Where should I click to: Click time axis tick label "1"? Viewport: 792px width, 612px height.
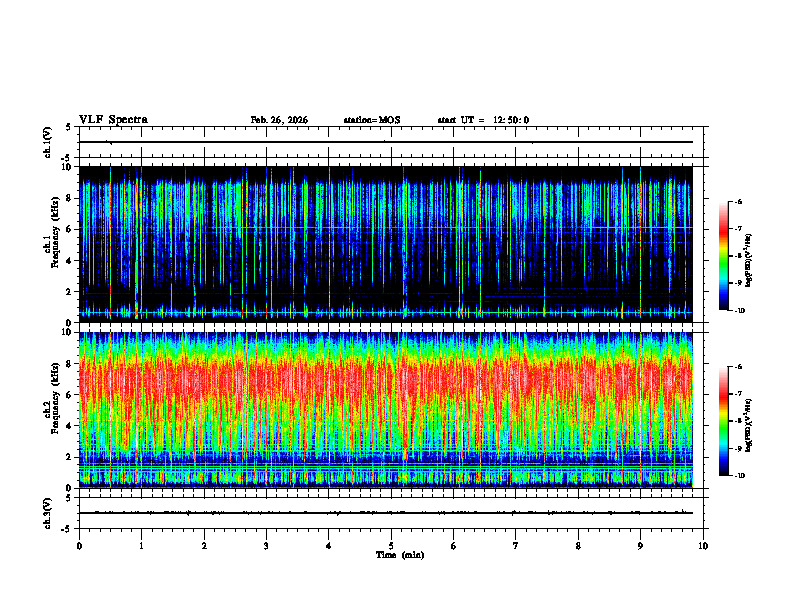pyautogui.click(x=142, y=546)
